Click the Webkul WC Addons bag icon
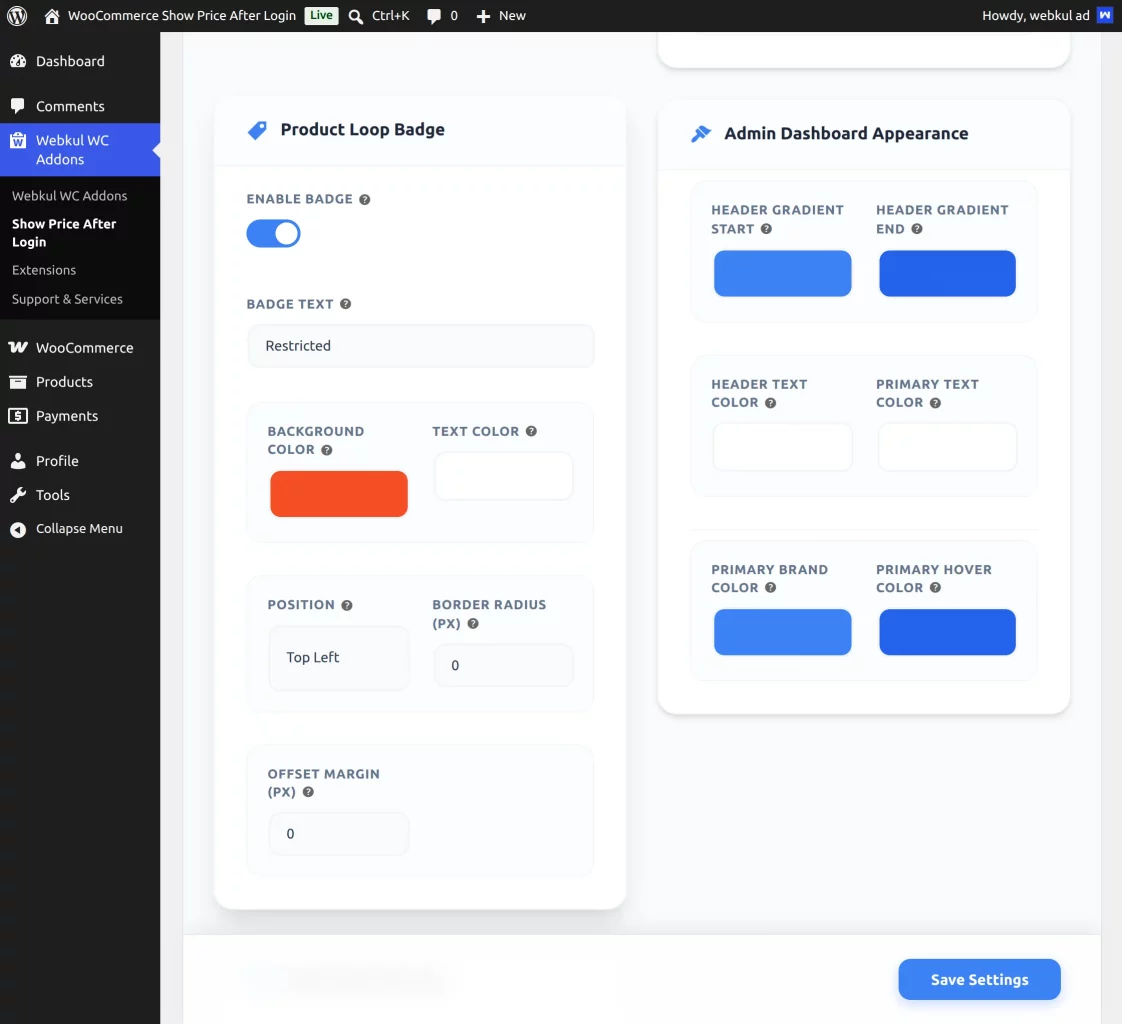 tap(18, 140)
